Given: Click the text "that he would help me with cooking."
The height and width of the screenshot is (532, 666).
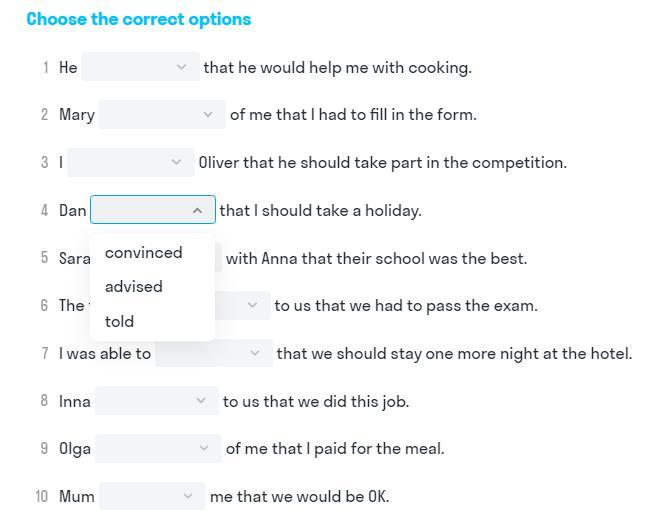Looking at the screenshot, I should pos(337,67).
